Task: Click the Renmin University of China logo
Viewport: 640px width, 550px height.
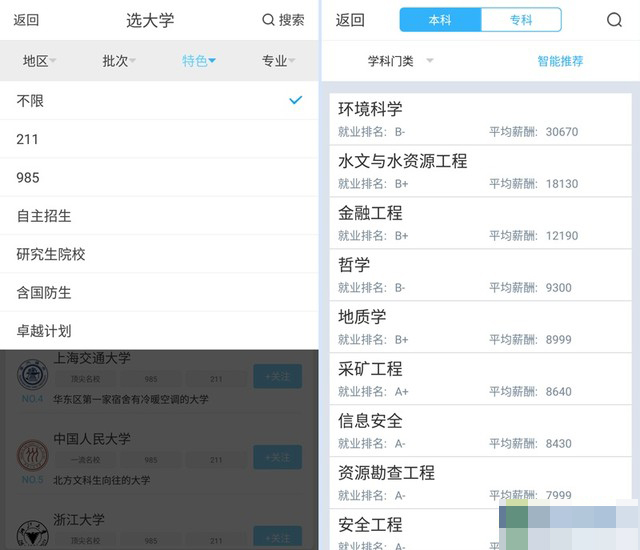Action: [33, 455]
